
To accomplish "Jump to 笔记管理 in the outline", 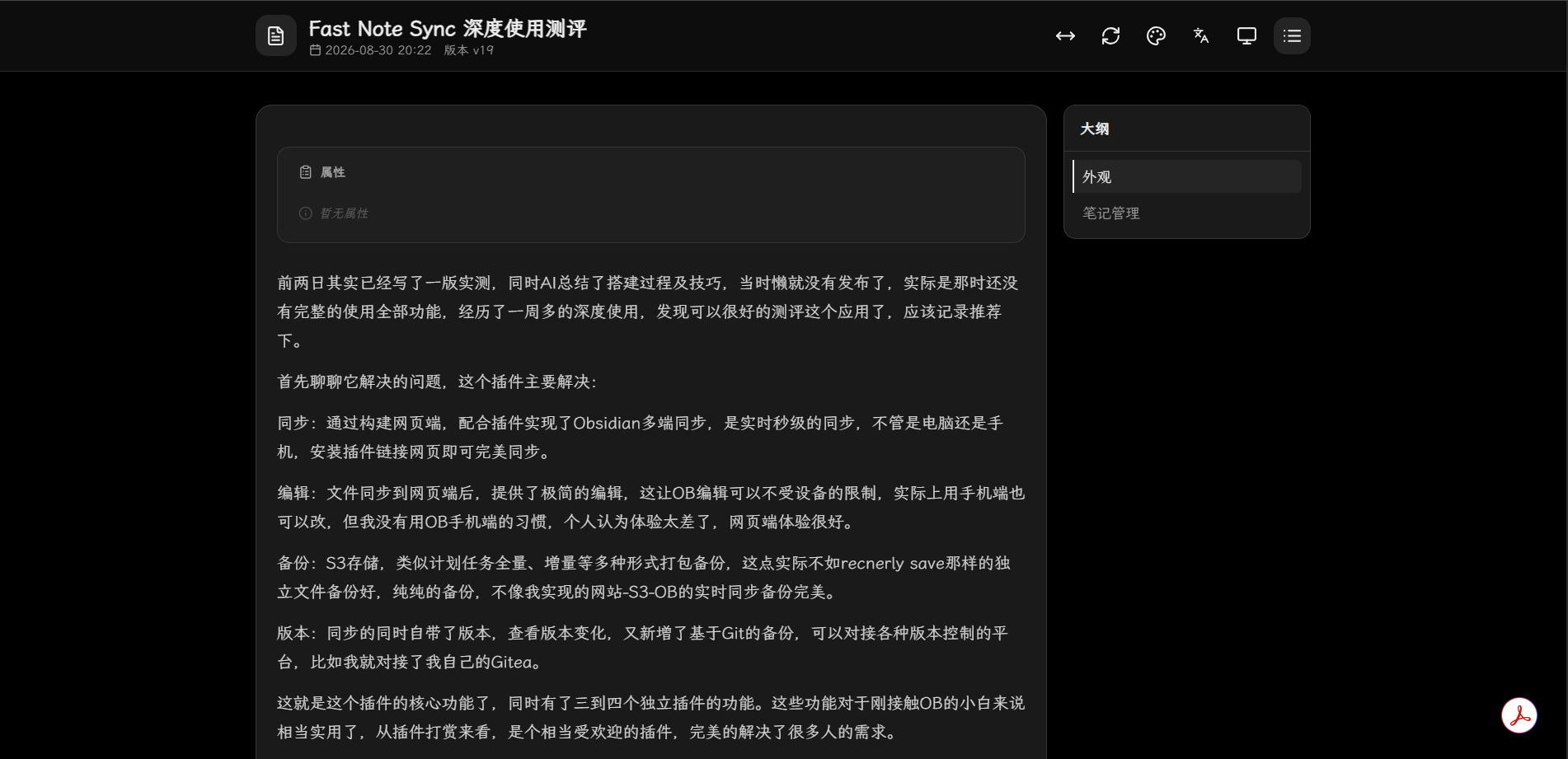I will pos(1187,213).
